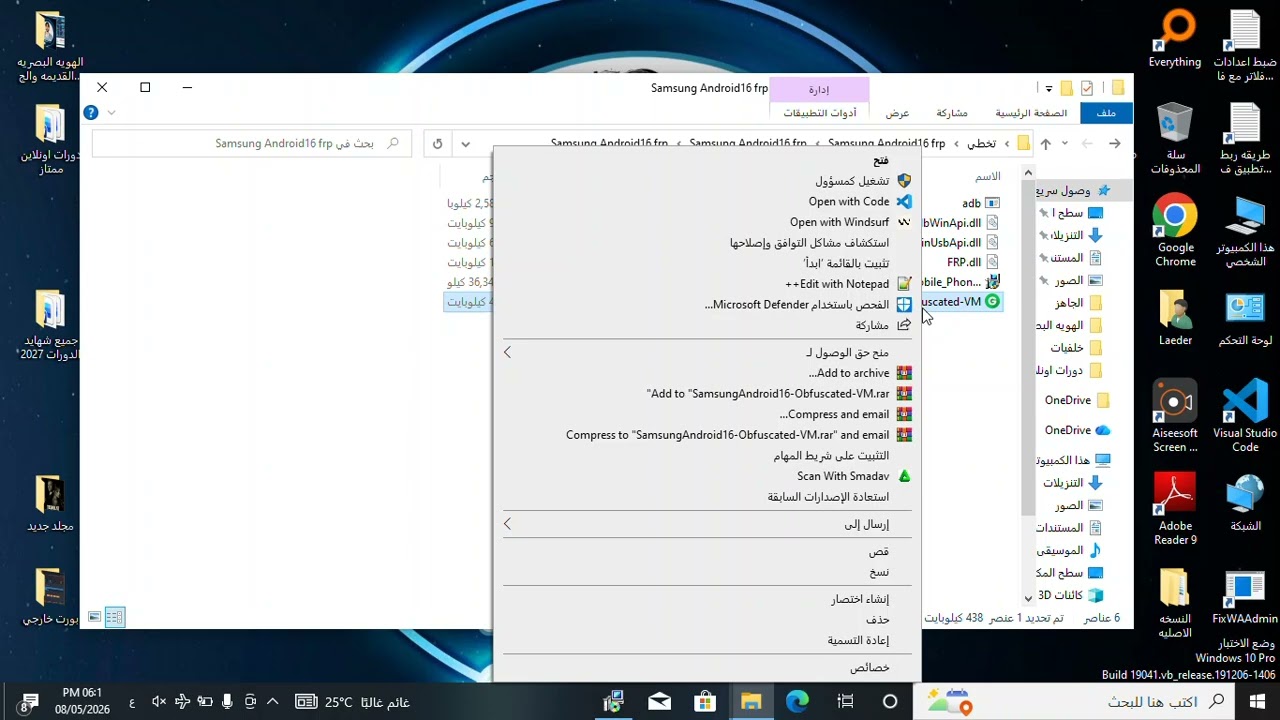1280x720 pixels.
Task: Open the 'ملف' File ribbon tab
Action: pyautogui.click(x=1106, y=113)
